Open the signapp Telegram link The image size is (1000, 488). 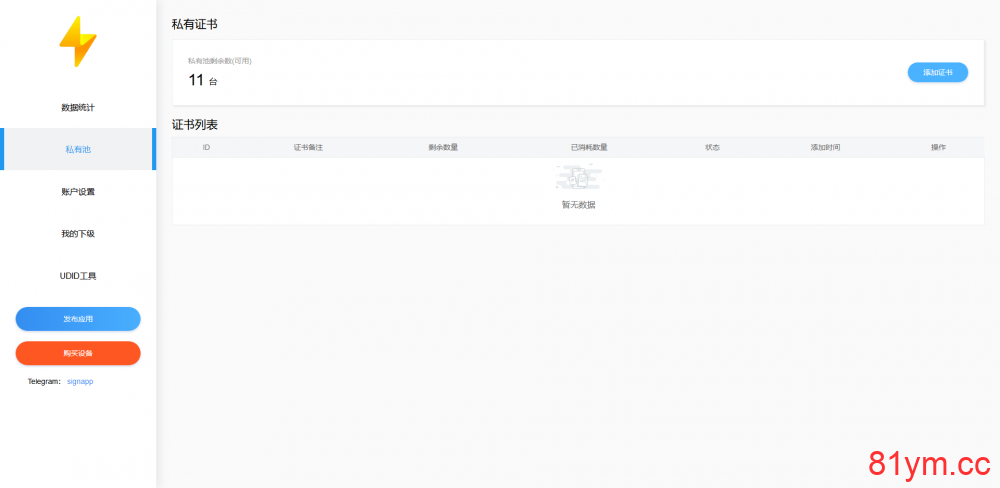[80, 381]
